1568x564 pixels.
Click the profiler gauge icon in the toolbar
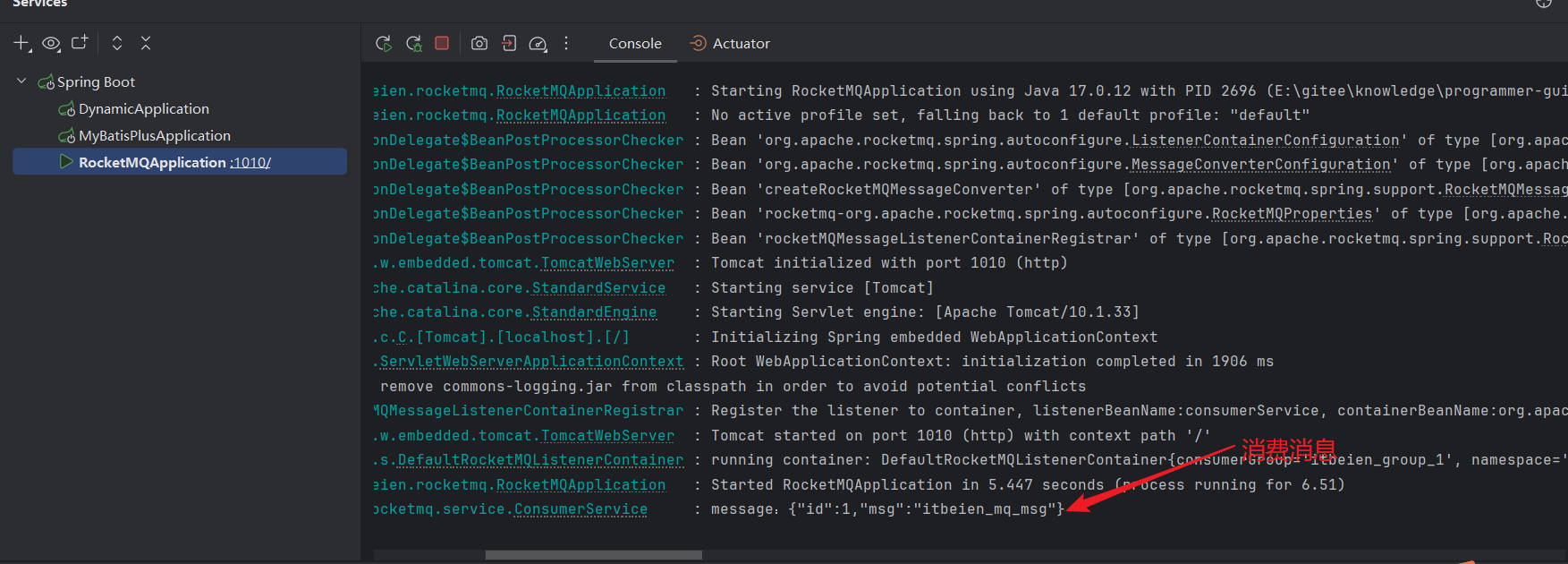538,44
